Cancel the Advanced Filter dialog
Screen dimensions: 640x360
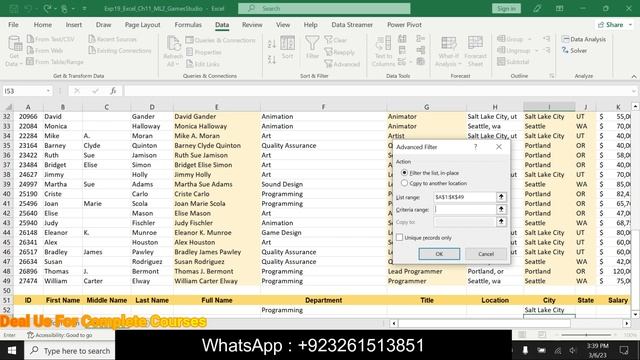(486, 254)
